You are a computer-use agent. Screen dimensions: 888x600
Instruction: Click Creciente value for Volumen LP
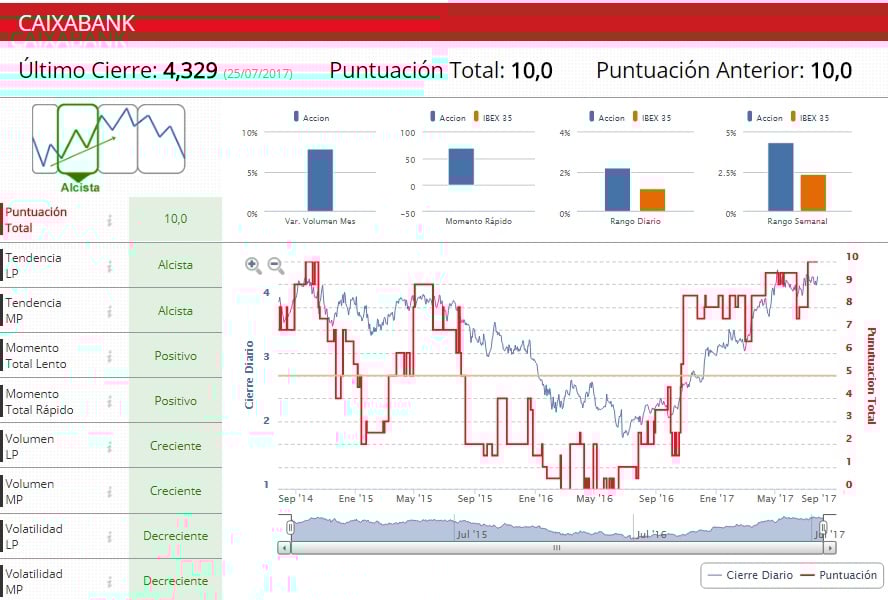[176, 446]
